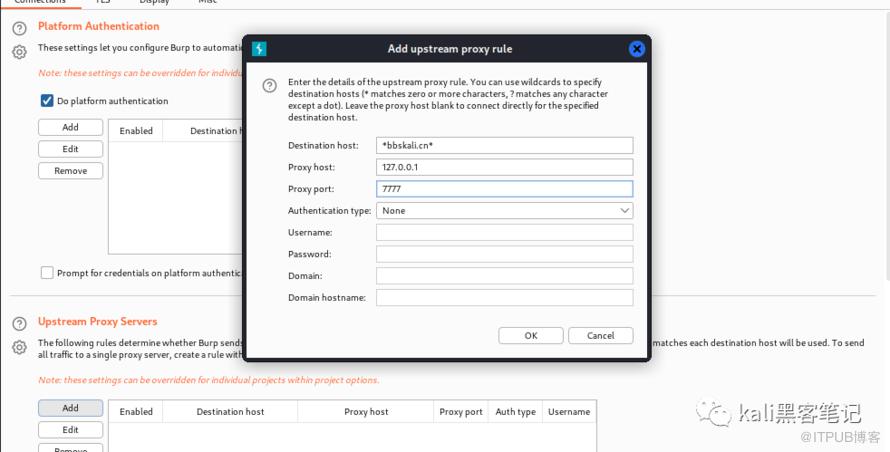
Task: Click the Platform Authentication heading
Action: pyautogui.click(x=99, y=26)
